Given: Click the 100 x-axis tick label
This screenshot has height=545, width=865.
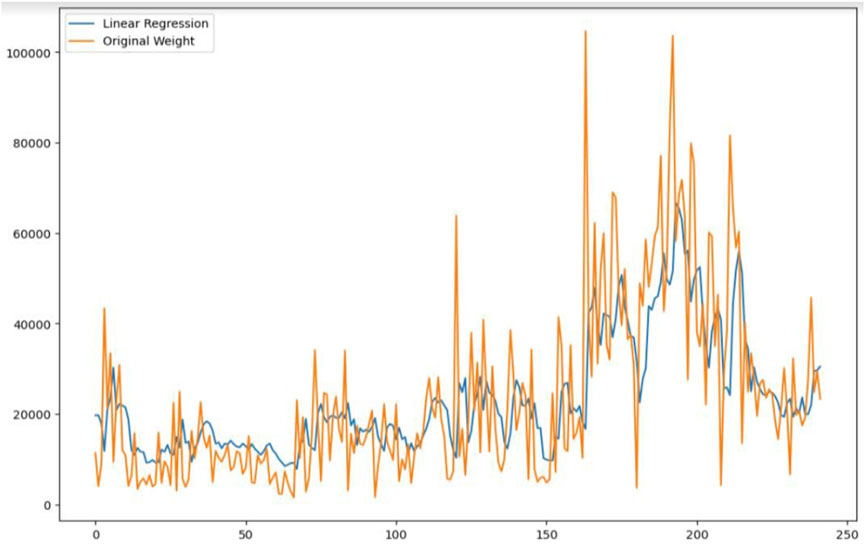Looking at the screenshot, I should (396, 535).
